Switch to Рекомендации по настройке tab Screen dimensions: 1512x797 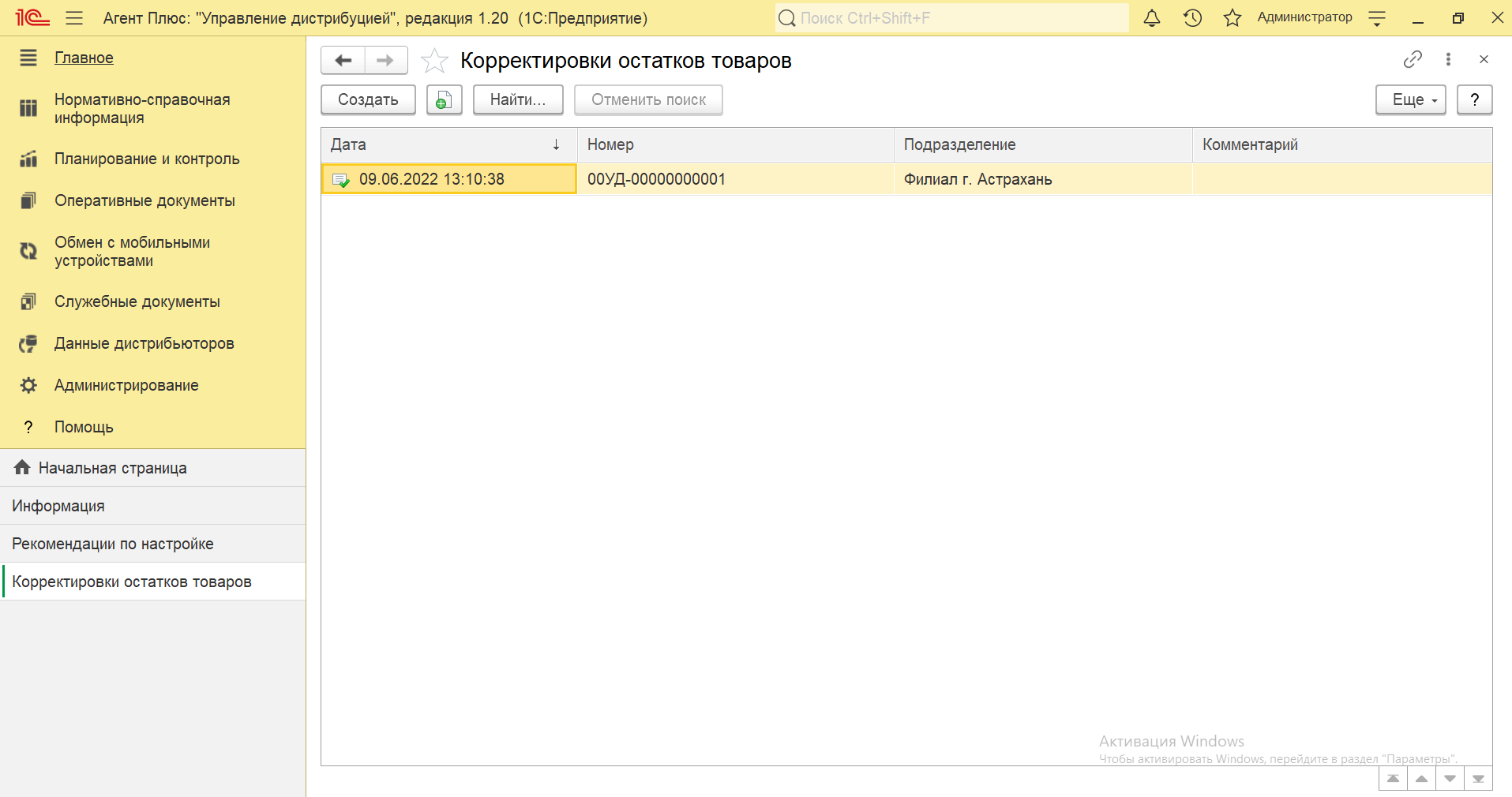(153, 544)
